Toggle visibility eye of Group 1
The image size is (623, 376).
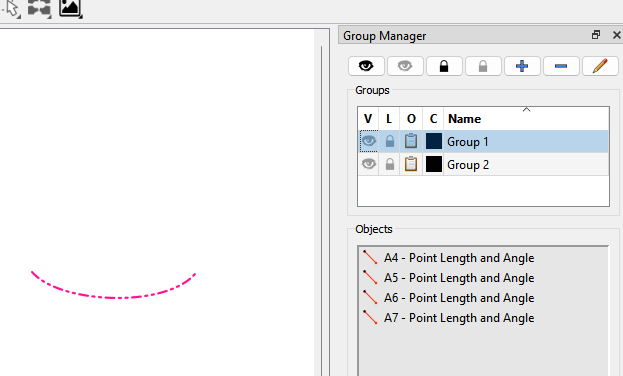[368, 141]
